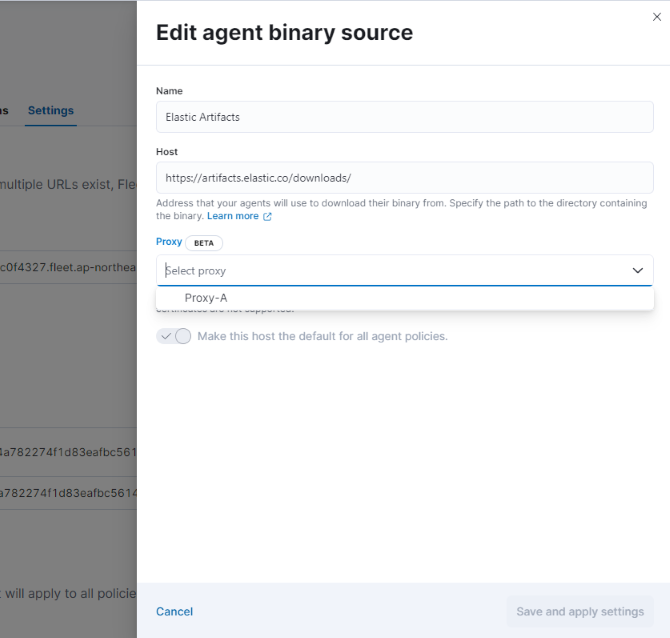Choose Proxy-A from the proxy list
Viewport: 670px width, 638px height.
(206, 298)
